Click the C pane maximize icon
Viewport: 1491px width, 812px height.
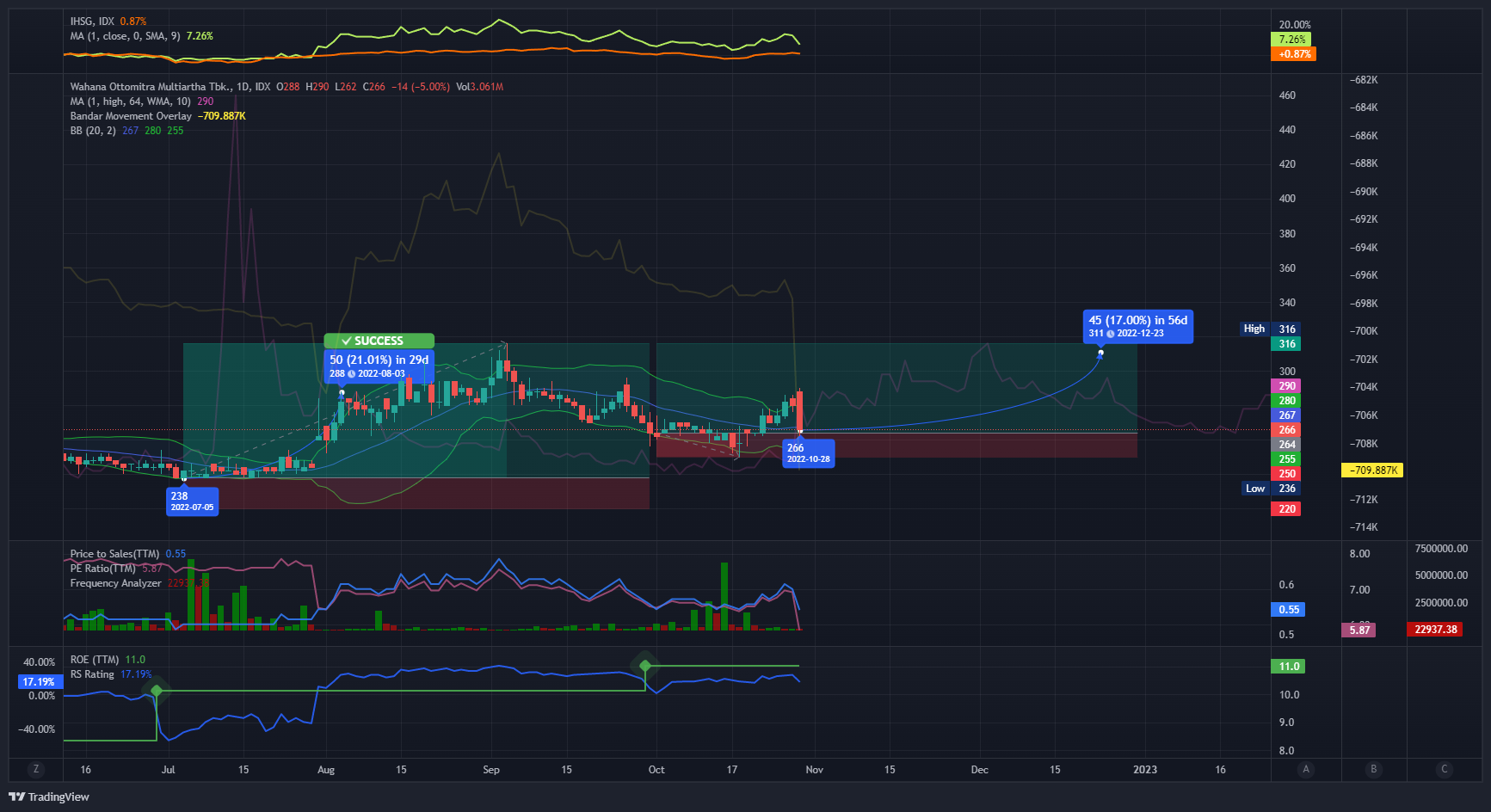tap(1442, 769)
